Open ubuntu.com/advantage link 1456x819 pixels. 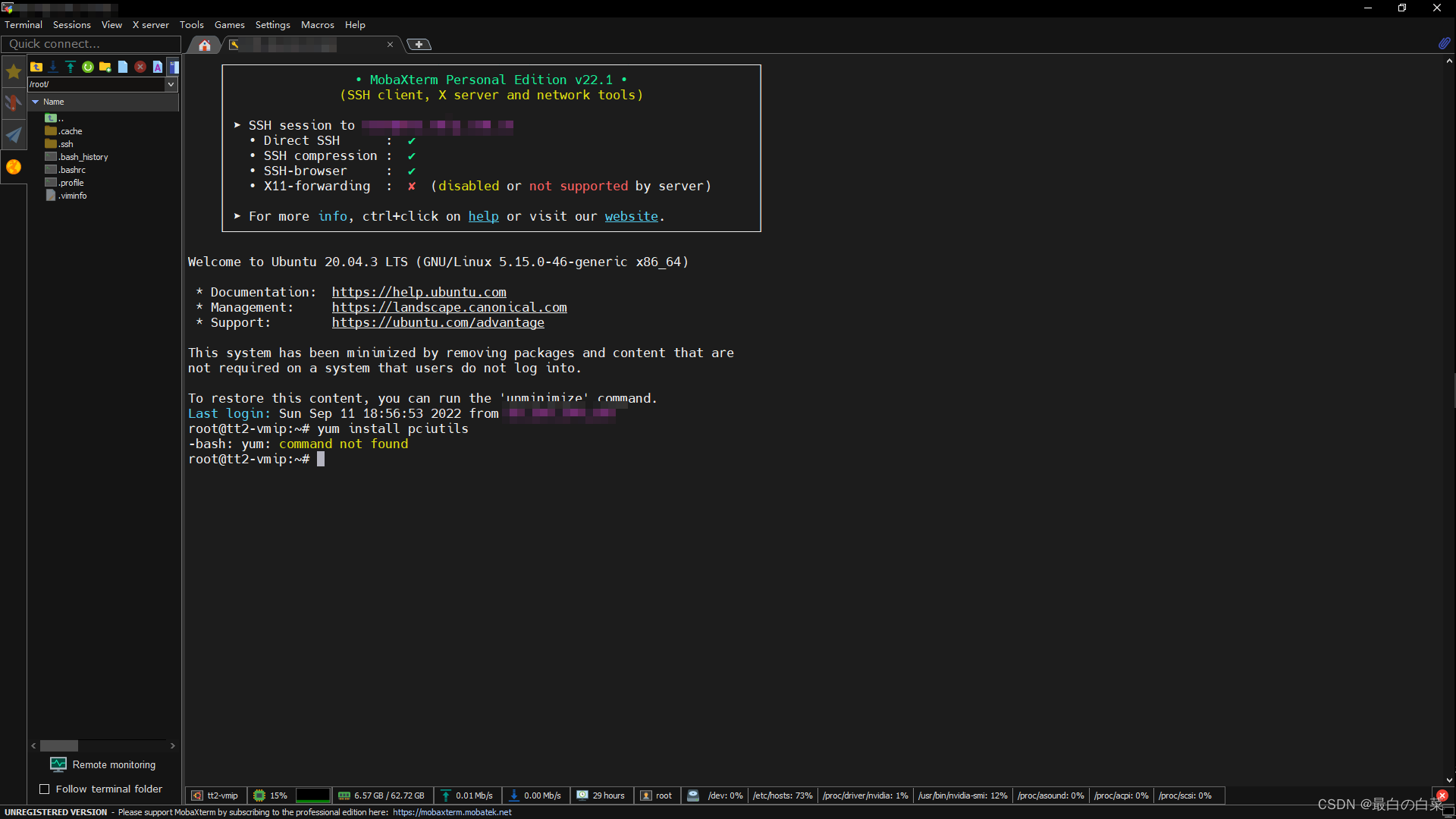tap(438, 323)
